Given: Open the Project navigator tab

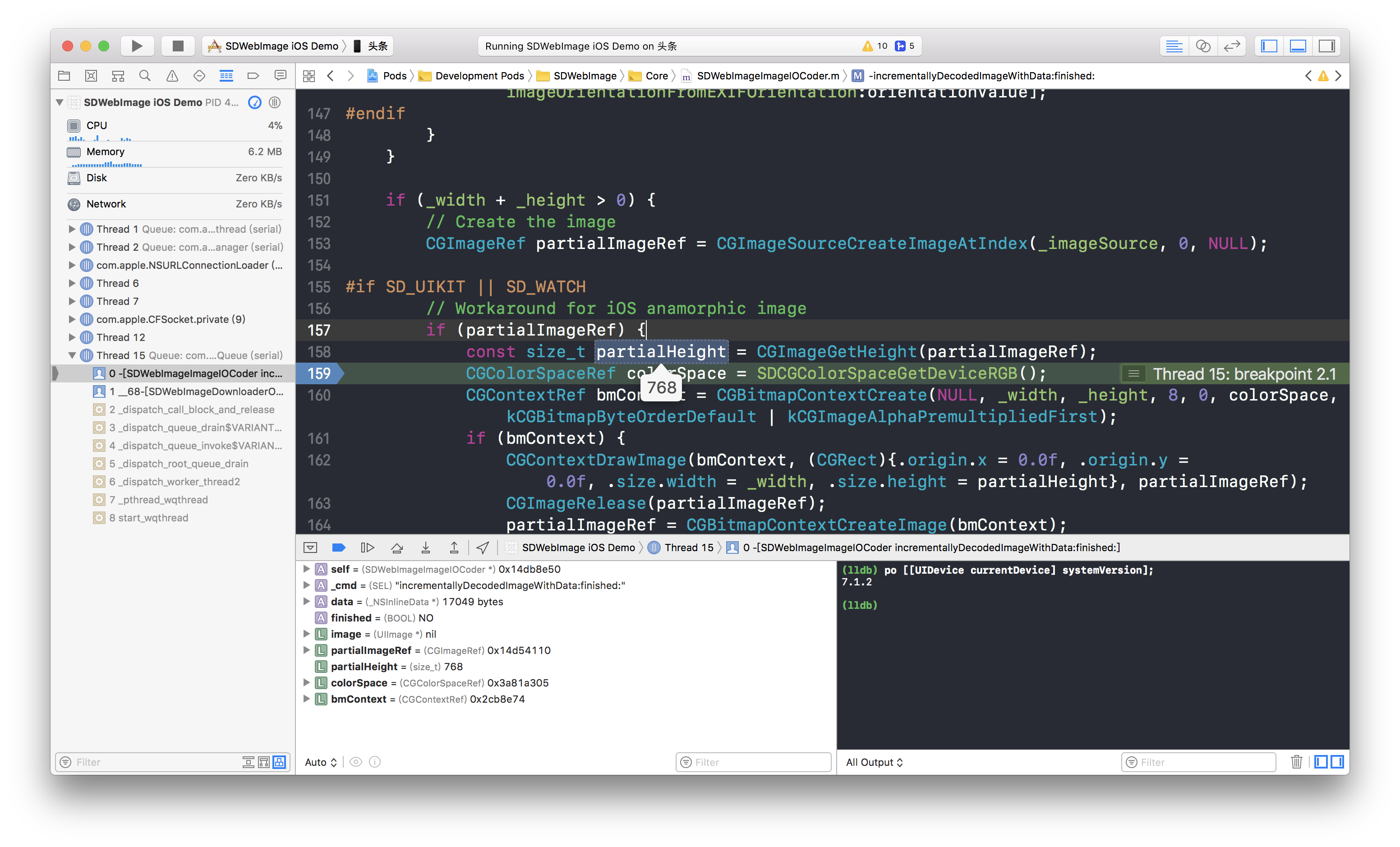Looking at the screenshot, I should [64, 76].
